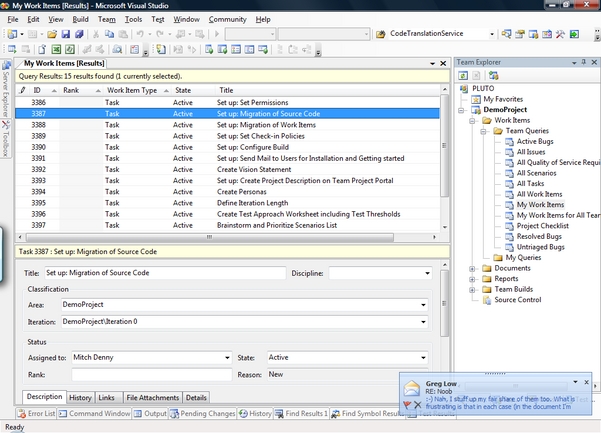The width and height of the screenshot is (601, 433).
Task: Click into the empty Rank field
Action: [152, 375]
